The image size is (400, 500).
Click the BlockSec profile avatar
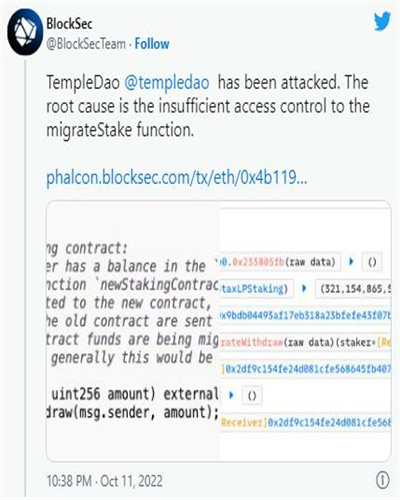[x=25, y=32]
